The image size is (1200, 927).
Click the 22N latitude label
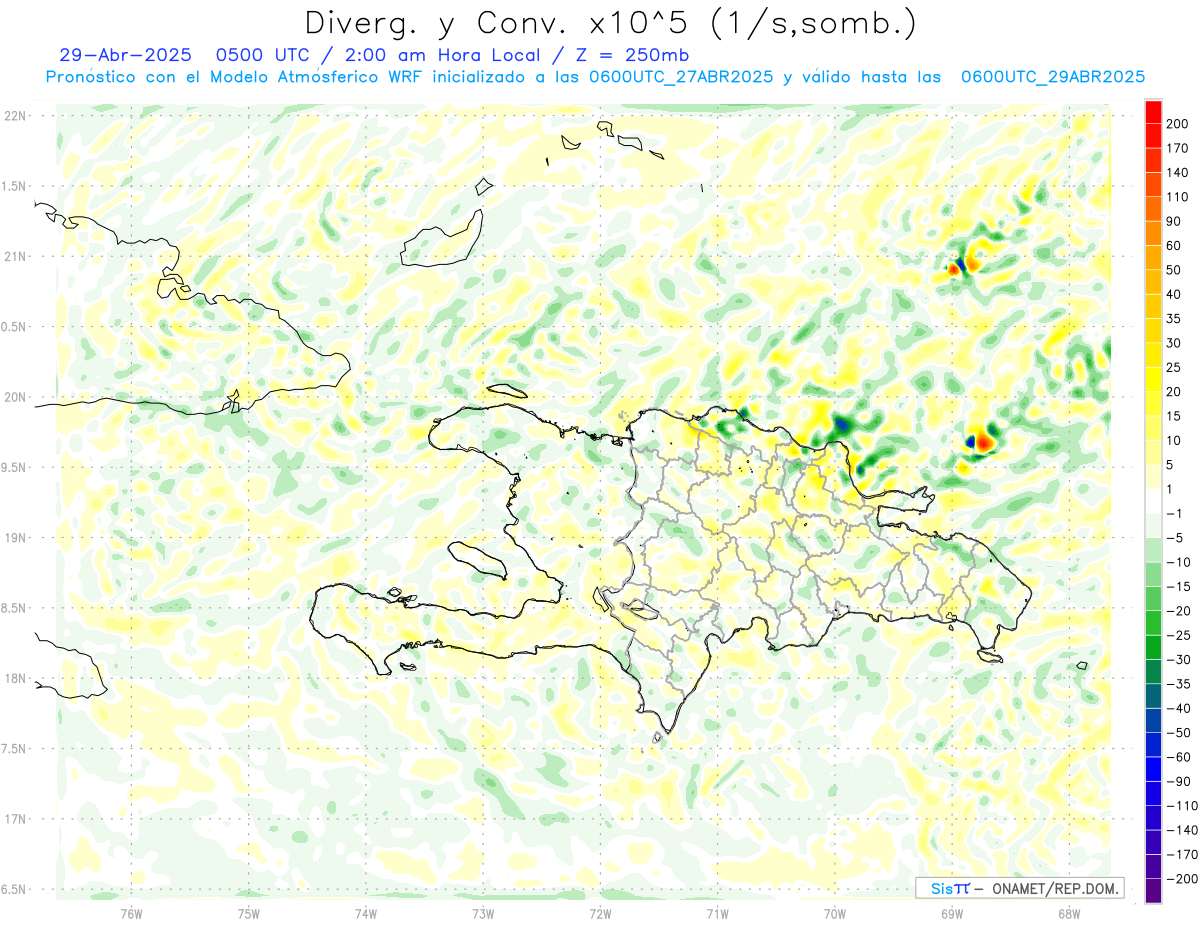(15, 116)
